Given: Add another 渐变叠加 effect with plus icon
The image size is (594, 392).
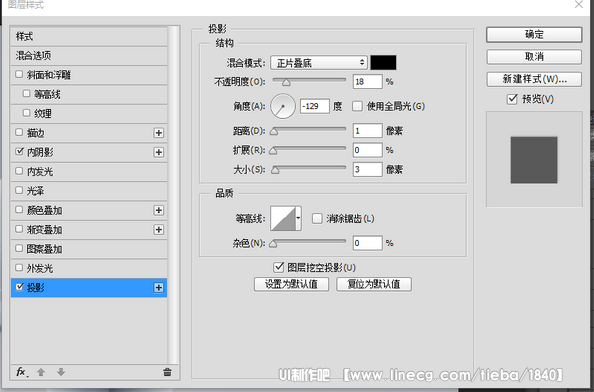Looking at the screenshot, I should coord(159,230).
